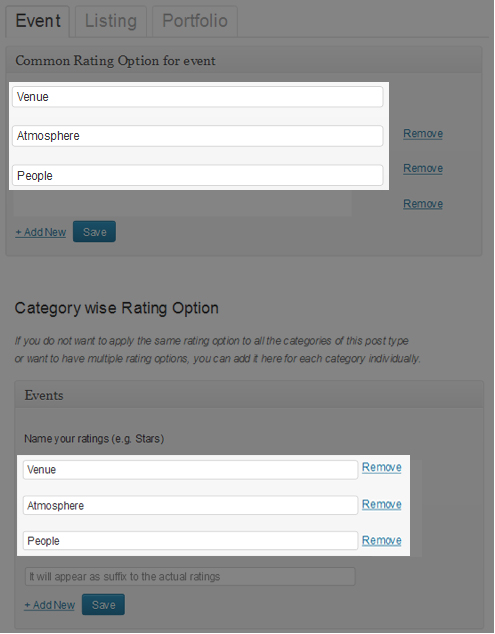Remove People rating from Events category

381,541
